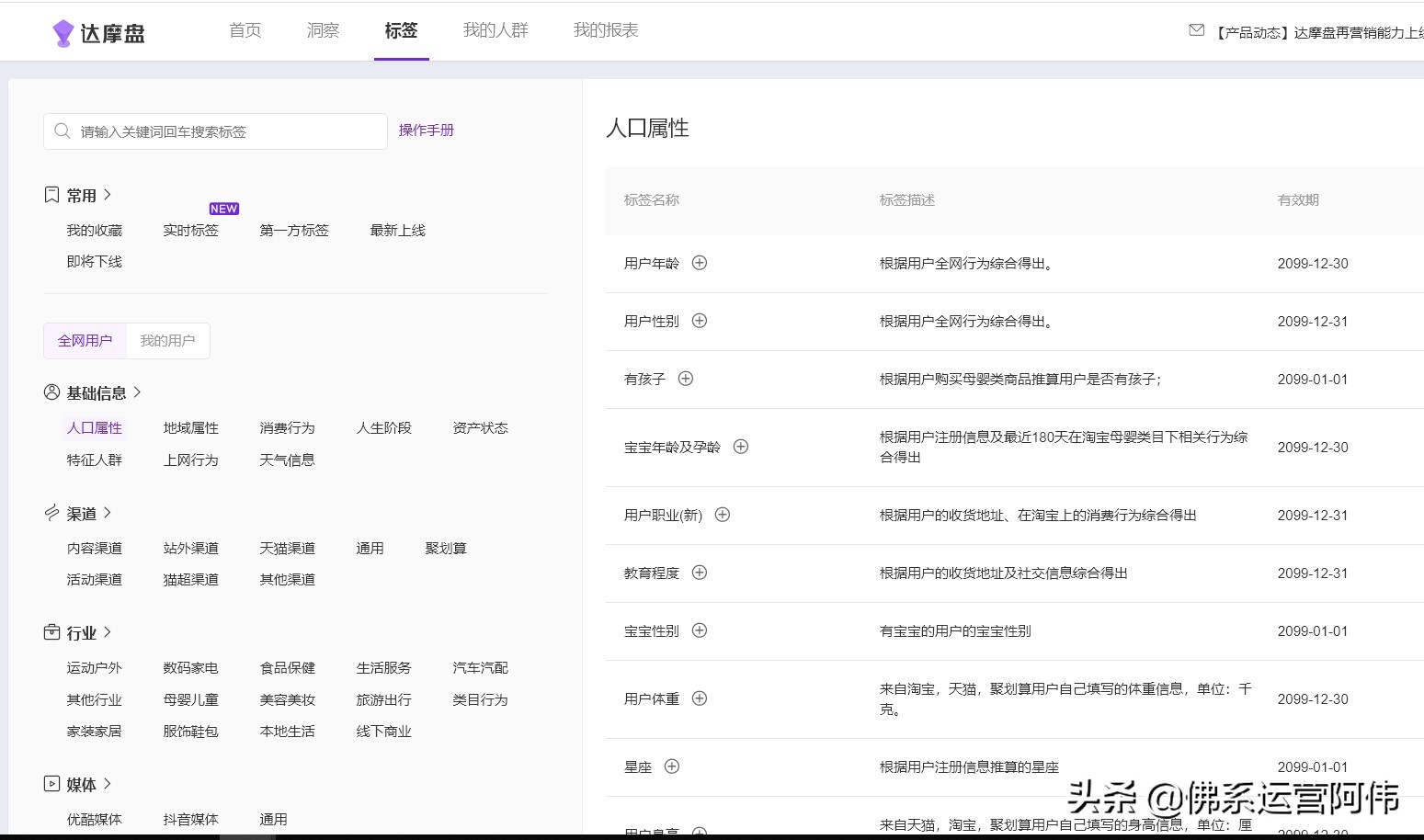点击媒体前的播放图标
Image resolution: width=1424 pixels, height=840 pixels.
51,784
